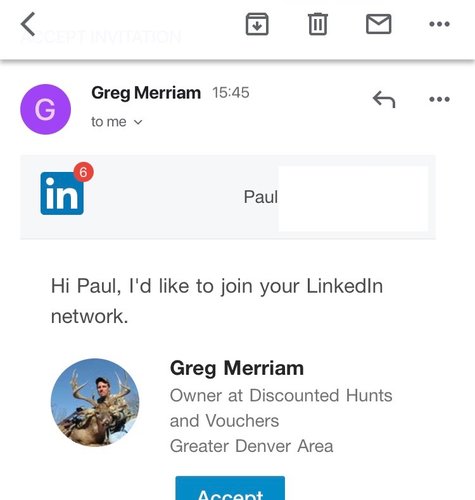Archive this email with the download-box icon
Viewport: 475px width, 500px height.
pos(257,24)
